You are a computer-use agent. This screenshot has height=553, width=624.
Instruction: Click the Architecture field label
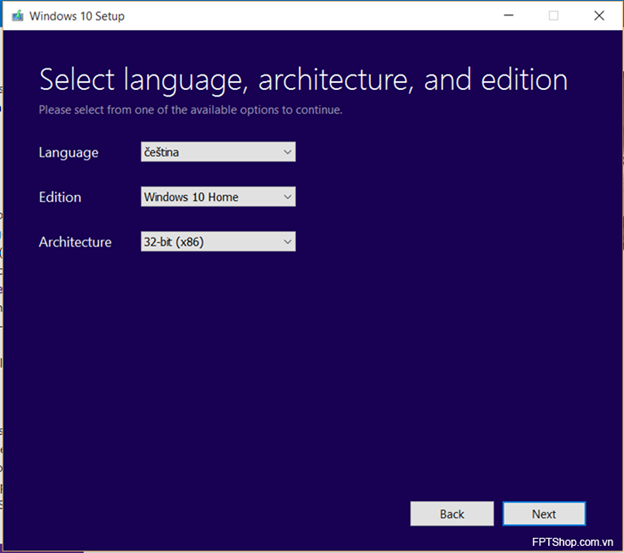point(75,242)
